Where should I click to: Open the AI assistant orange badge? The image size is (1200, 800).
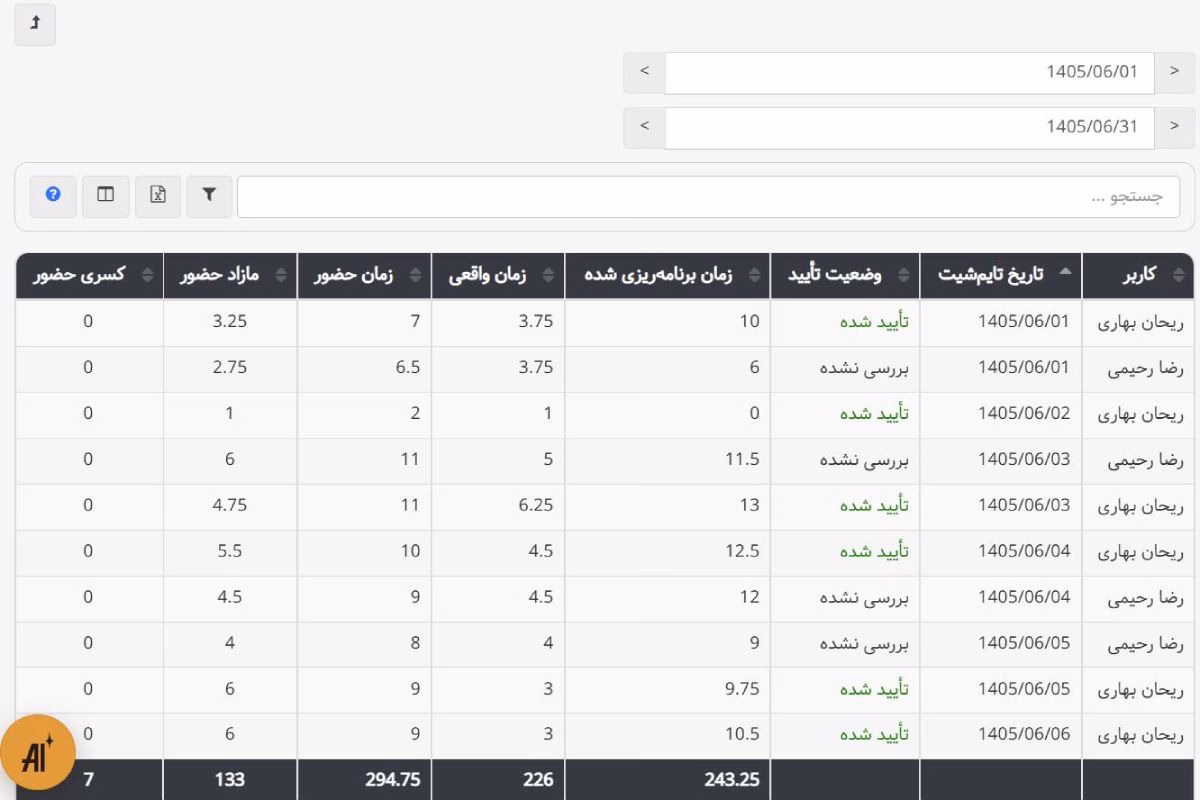tap(38, 752)
